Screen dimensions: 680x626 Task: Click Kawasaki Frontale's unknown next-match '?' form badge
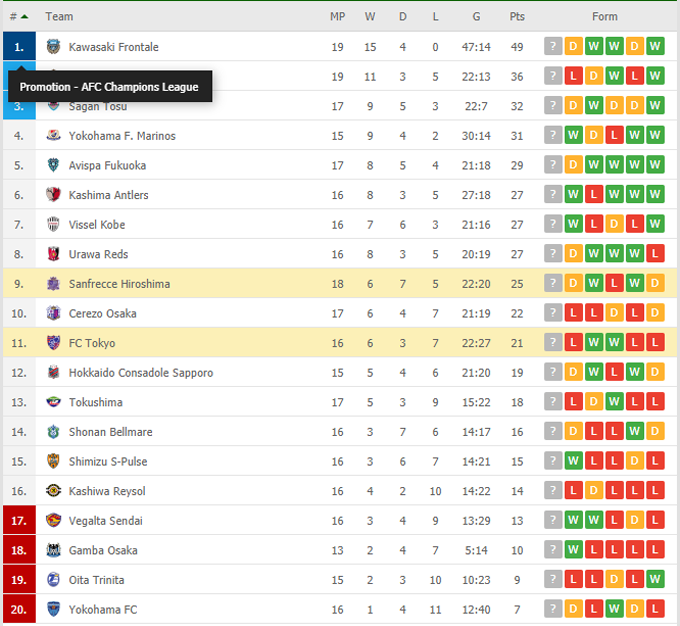[x=552, y=47]
